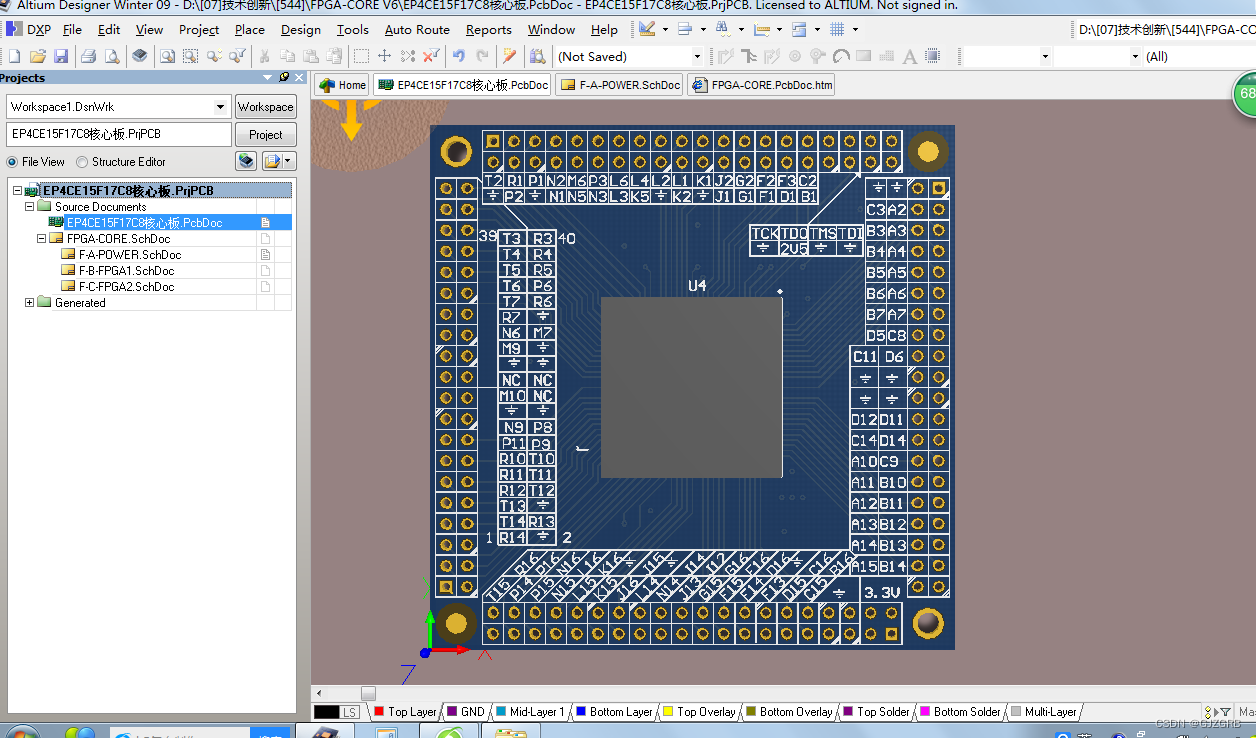Click the Place String (A) icon
Image resolution: width=1256 pixels, height=738 pixels.
tap(909, 57)
